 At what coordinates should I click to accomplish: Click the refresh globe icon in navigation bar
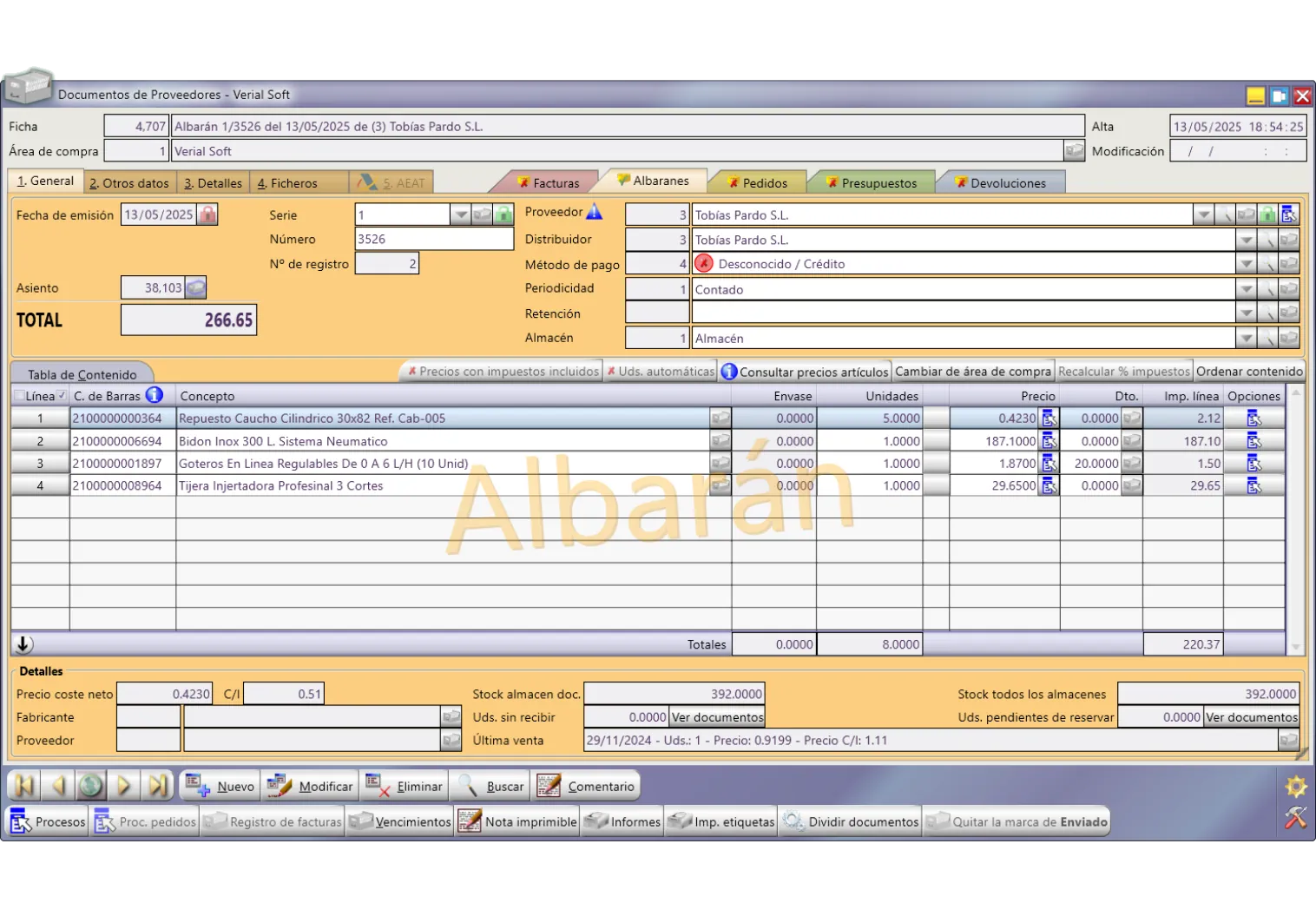90,786
